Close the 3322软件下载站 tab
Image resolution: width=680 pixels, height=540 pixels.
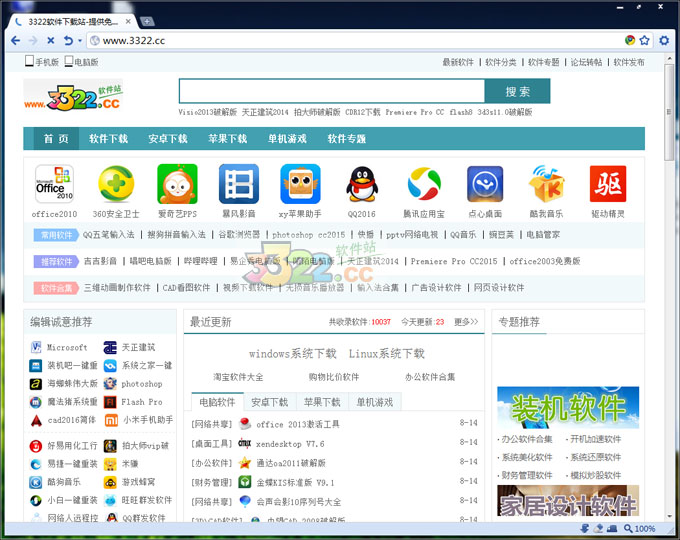tap(128, 21)
